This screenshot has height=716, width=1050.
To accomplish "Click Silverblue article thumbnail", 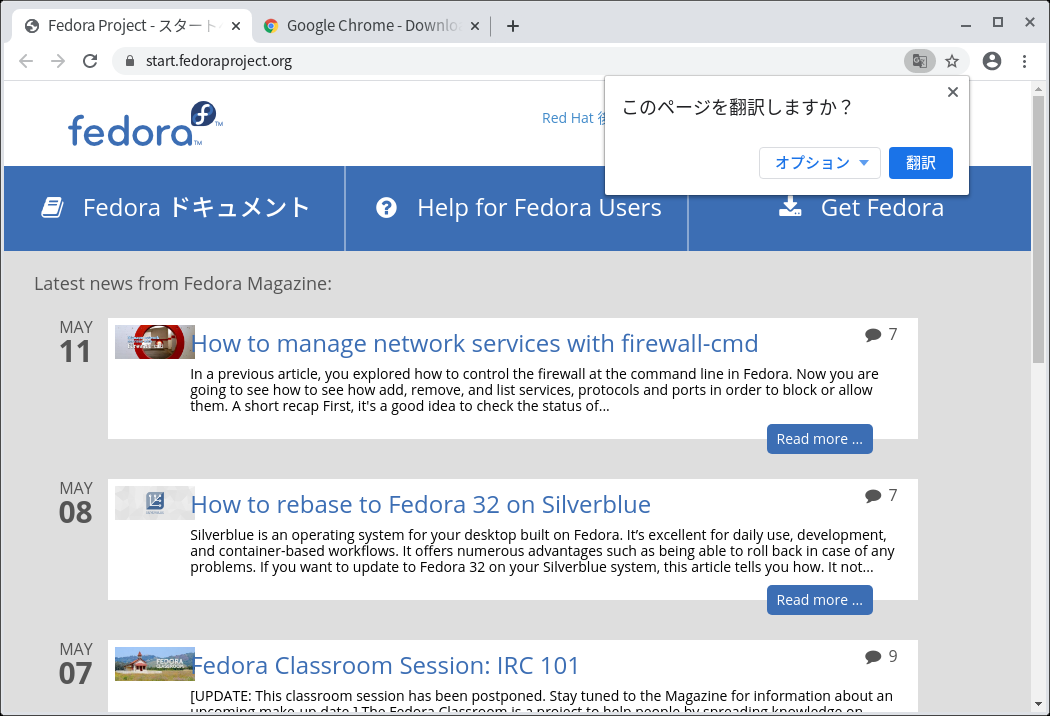I will point(155,503).
